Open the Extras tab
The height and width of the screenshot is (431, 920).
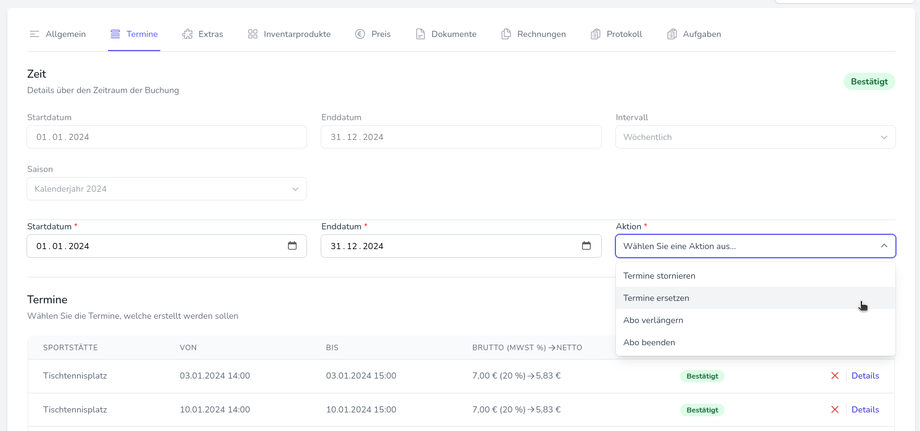pos(202,34)
